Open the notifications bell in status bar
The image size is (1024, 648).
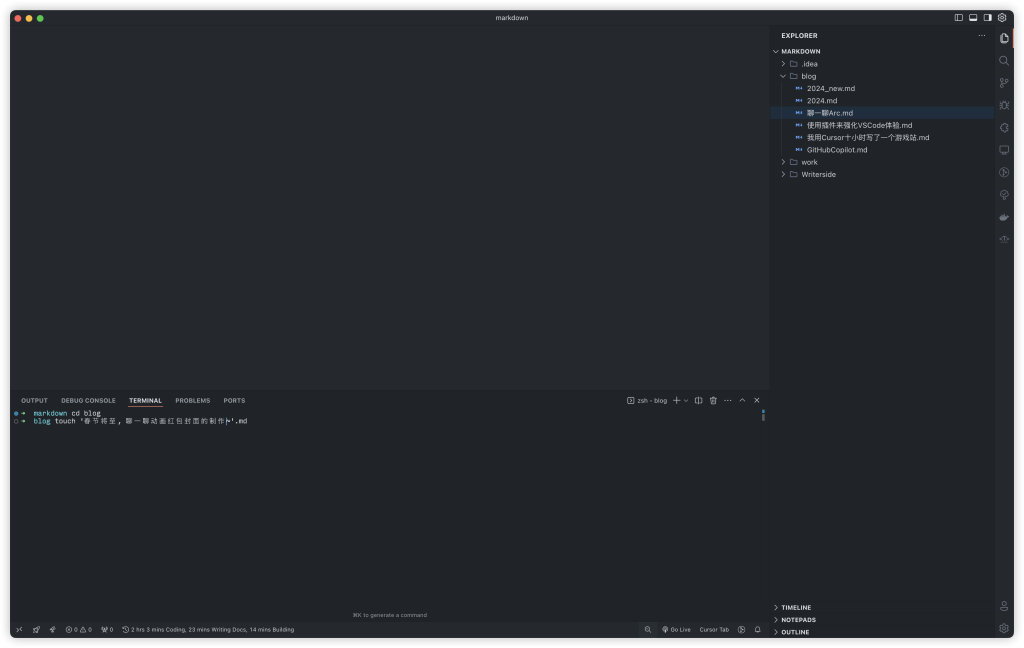[757, 630]
